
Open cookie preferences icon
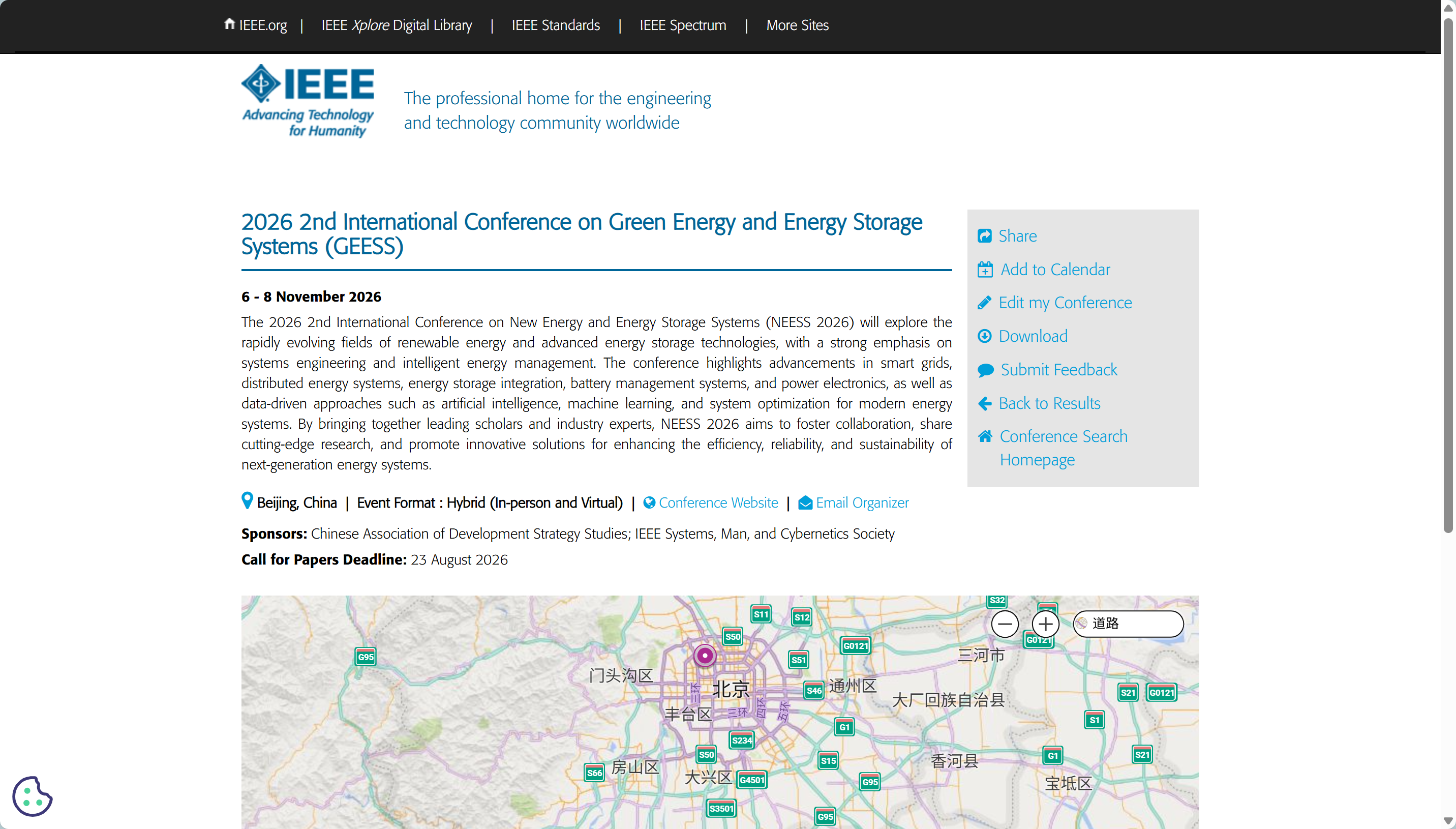(33, 796)
